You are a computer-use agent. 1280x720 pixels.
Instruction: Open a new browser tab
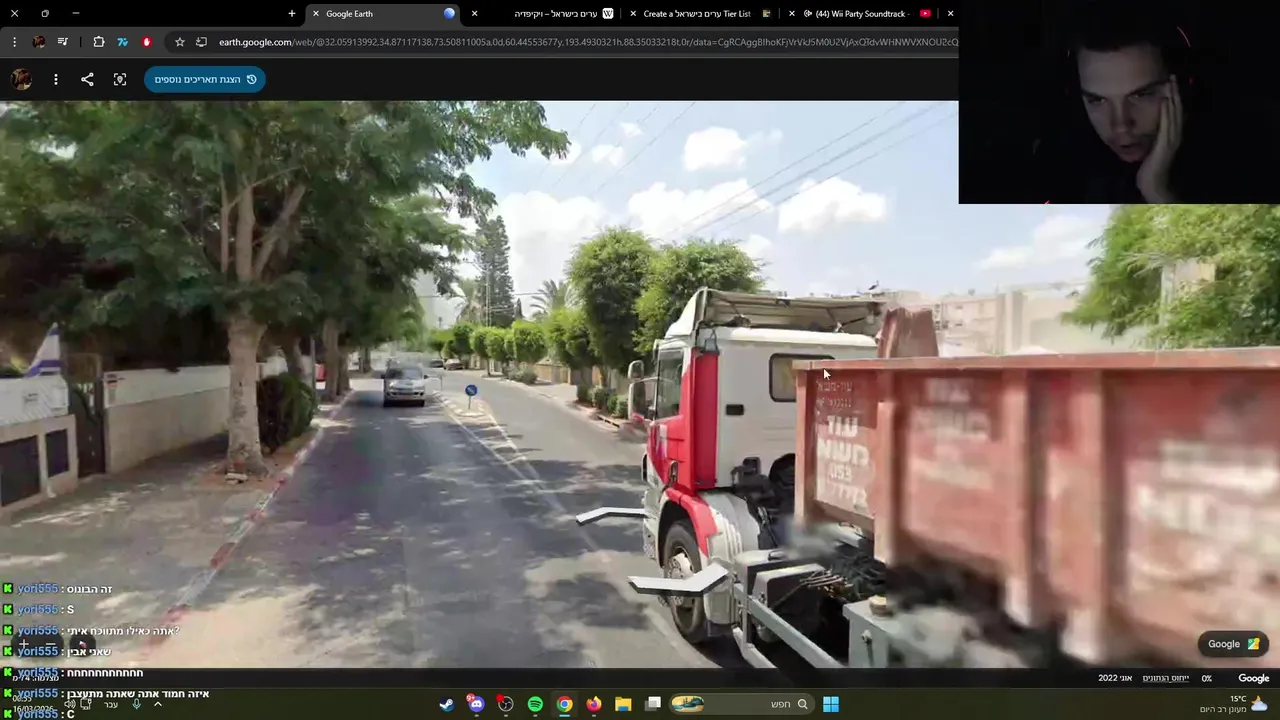(x=292, y=13)
